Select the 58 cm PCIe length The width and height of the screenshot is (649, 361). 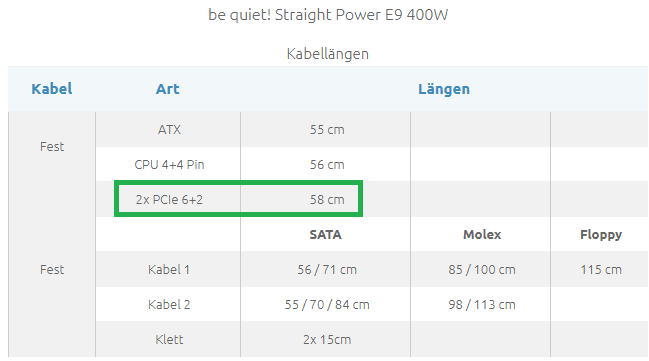(x=327, y=200)
